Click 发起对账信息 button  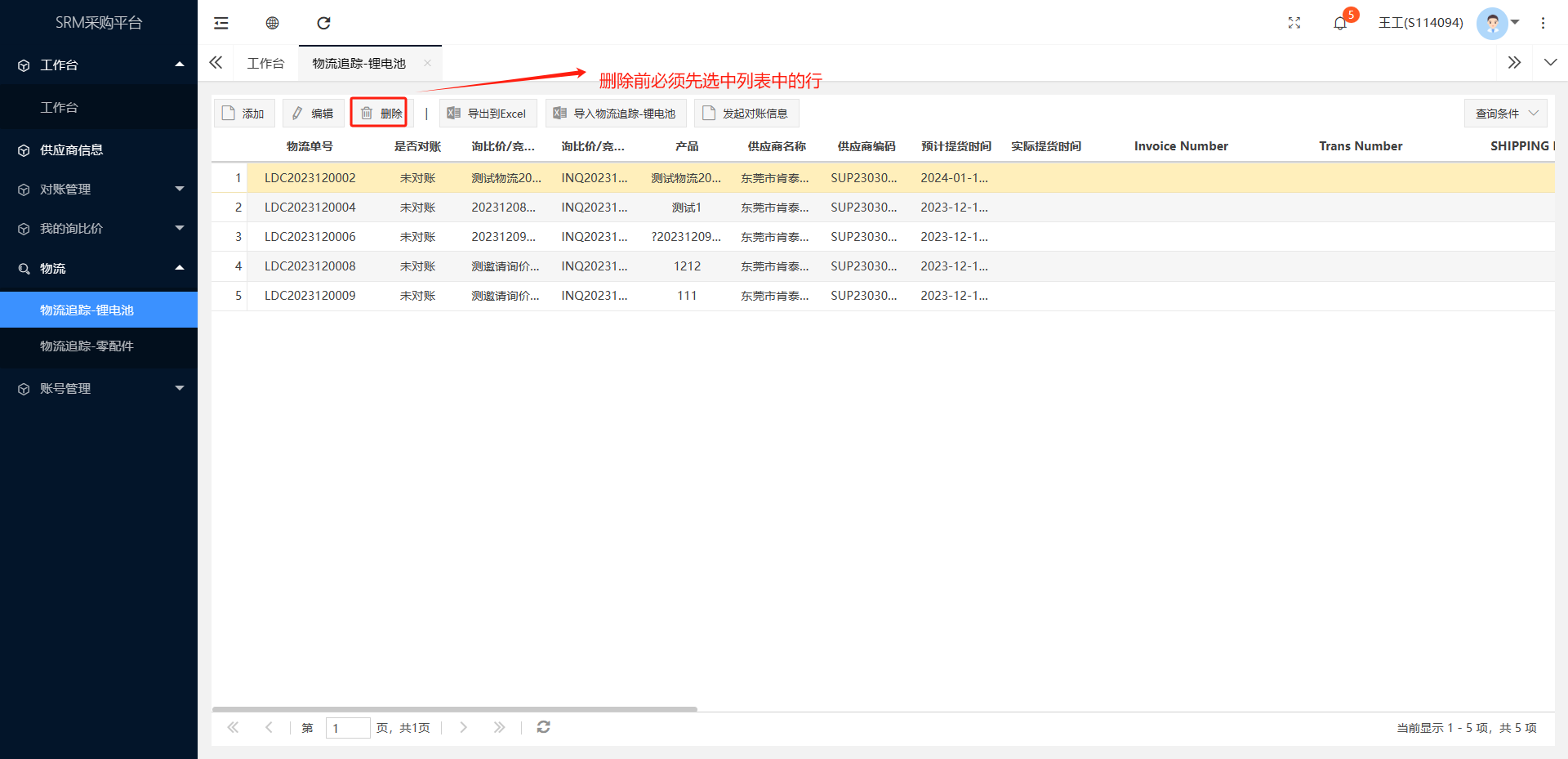pos(746,113)
